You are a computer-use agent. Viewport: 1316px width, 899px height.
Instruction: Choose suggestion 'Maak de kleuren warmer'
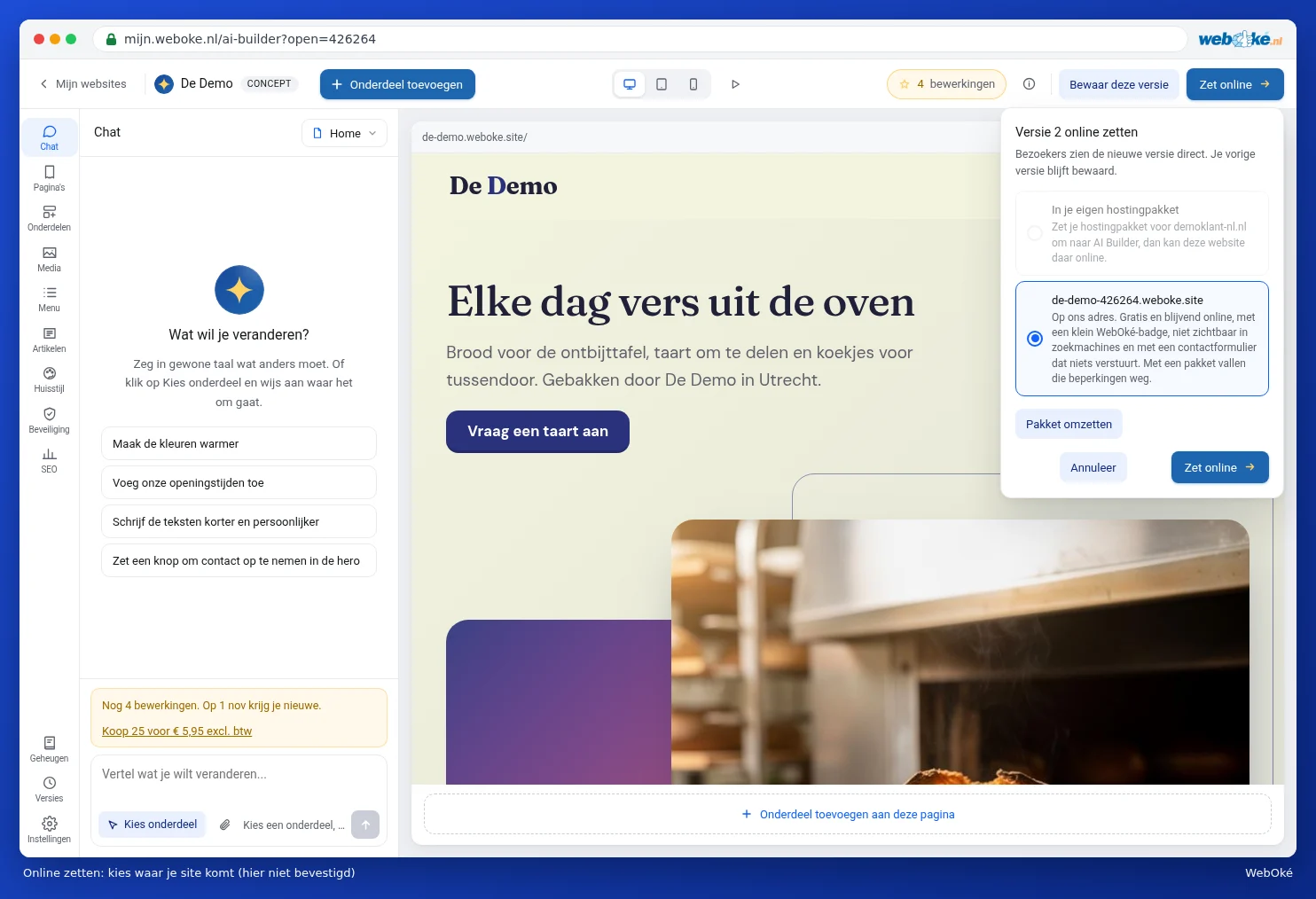[239, 443]
